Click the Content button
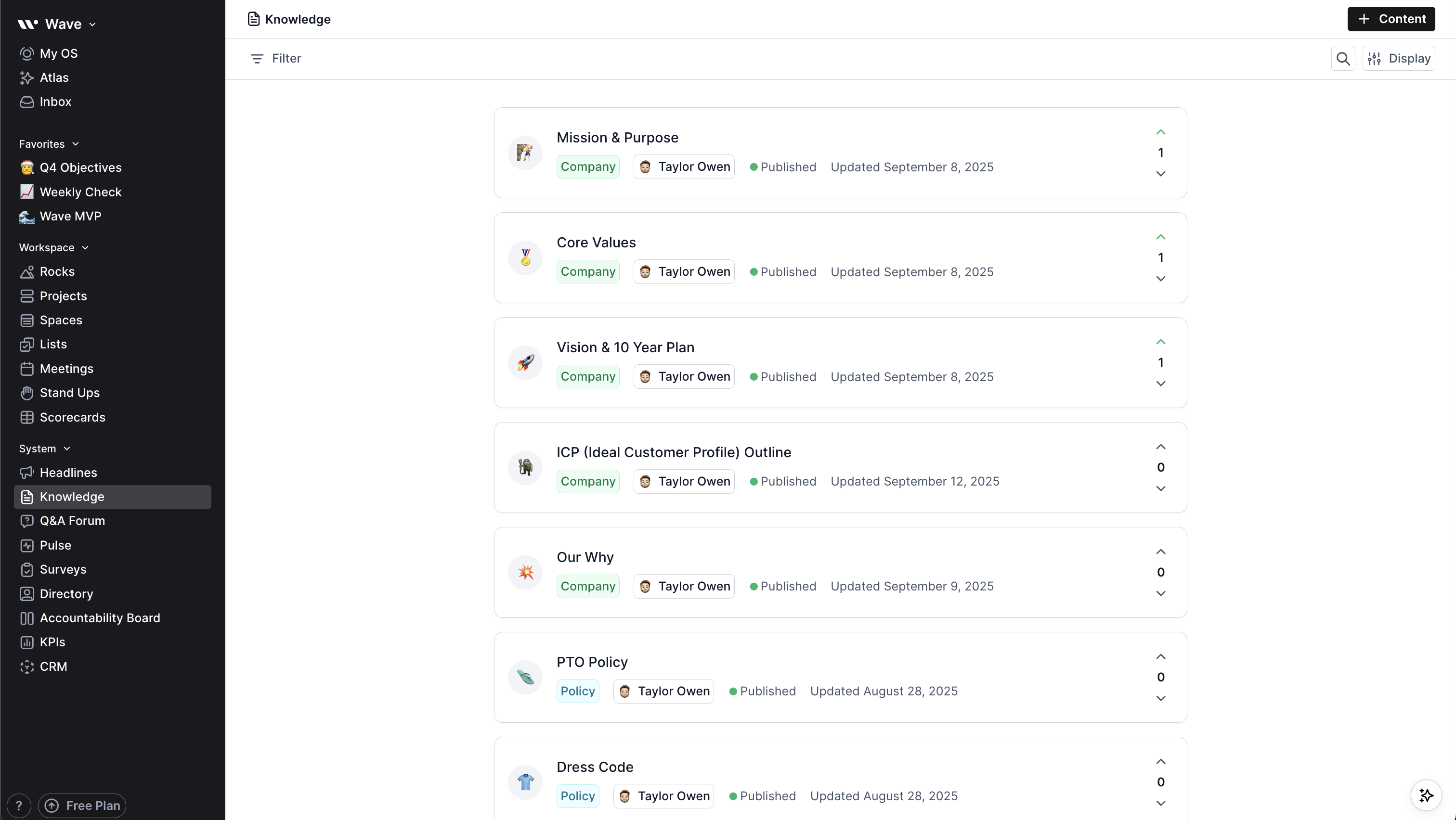The width and height of the screenshot is (1456, 820). click(1391, 19)
